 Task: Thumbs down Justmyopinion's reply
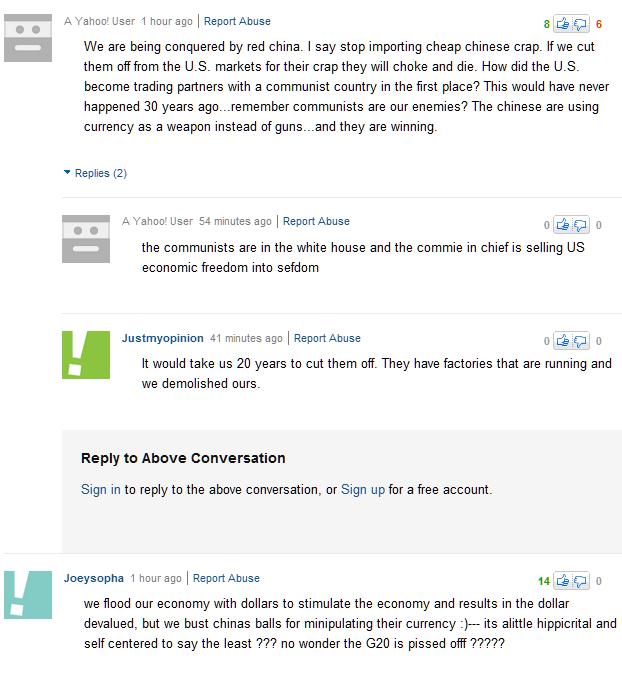click(581, 341)
